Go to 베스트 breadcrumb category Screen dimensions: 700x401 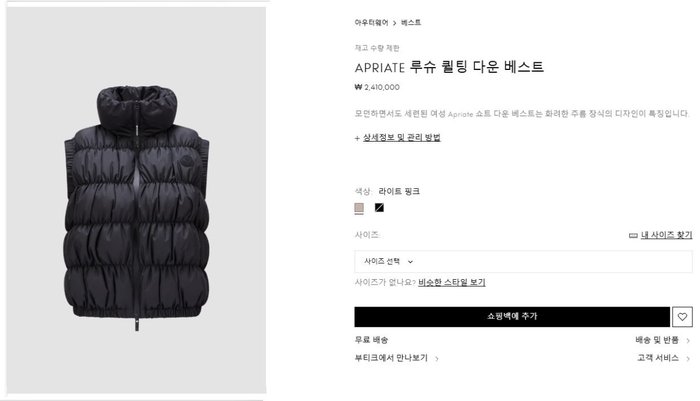click(411, 22)
